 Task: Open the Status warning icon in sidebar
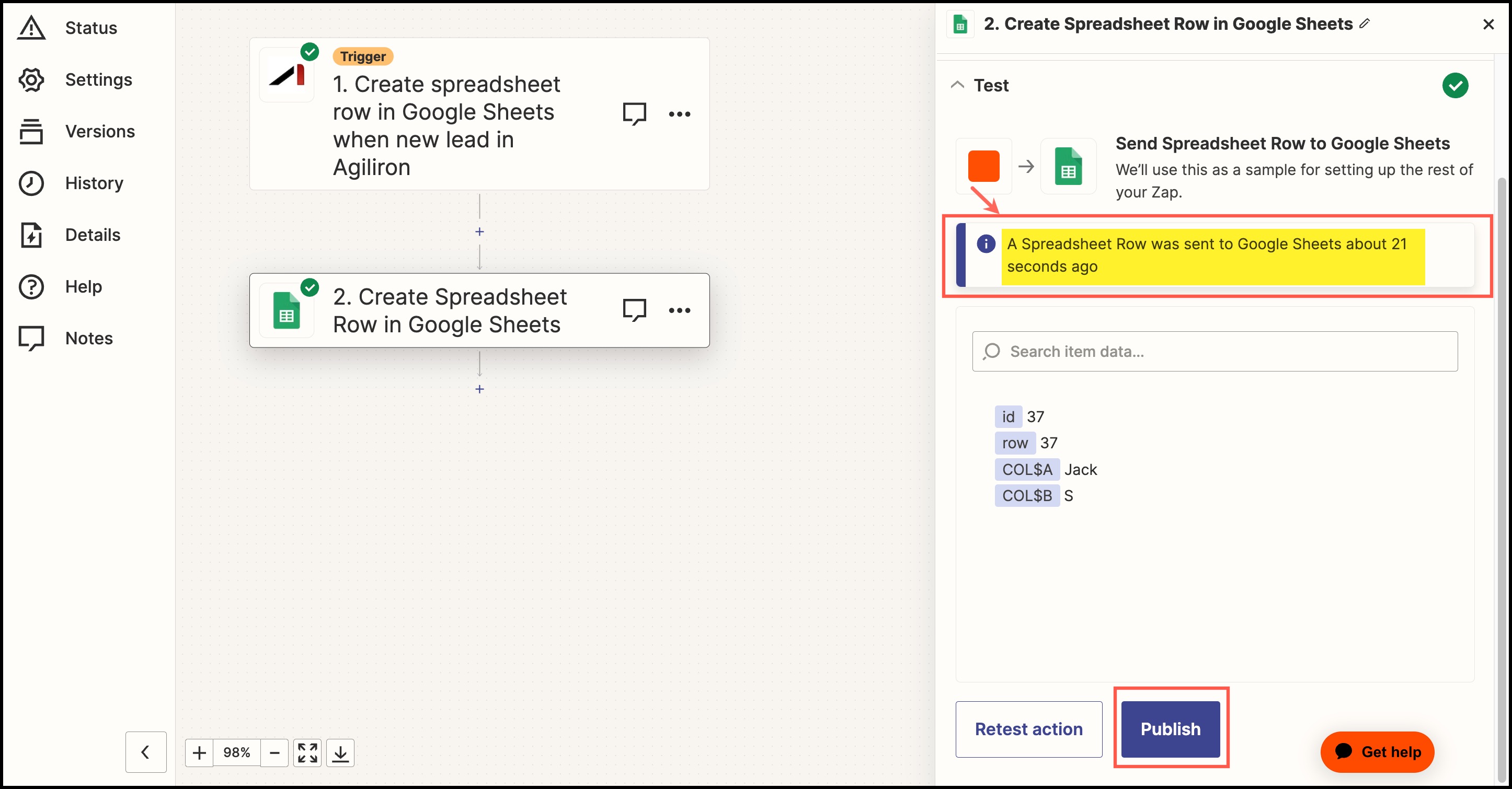(x=31, y=28)
